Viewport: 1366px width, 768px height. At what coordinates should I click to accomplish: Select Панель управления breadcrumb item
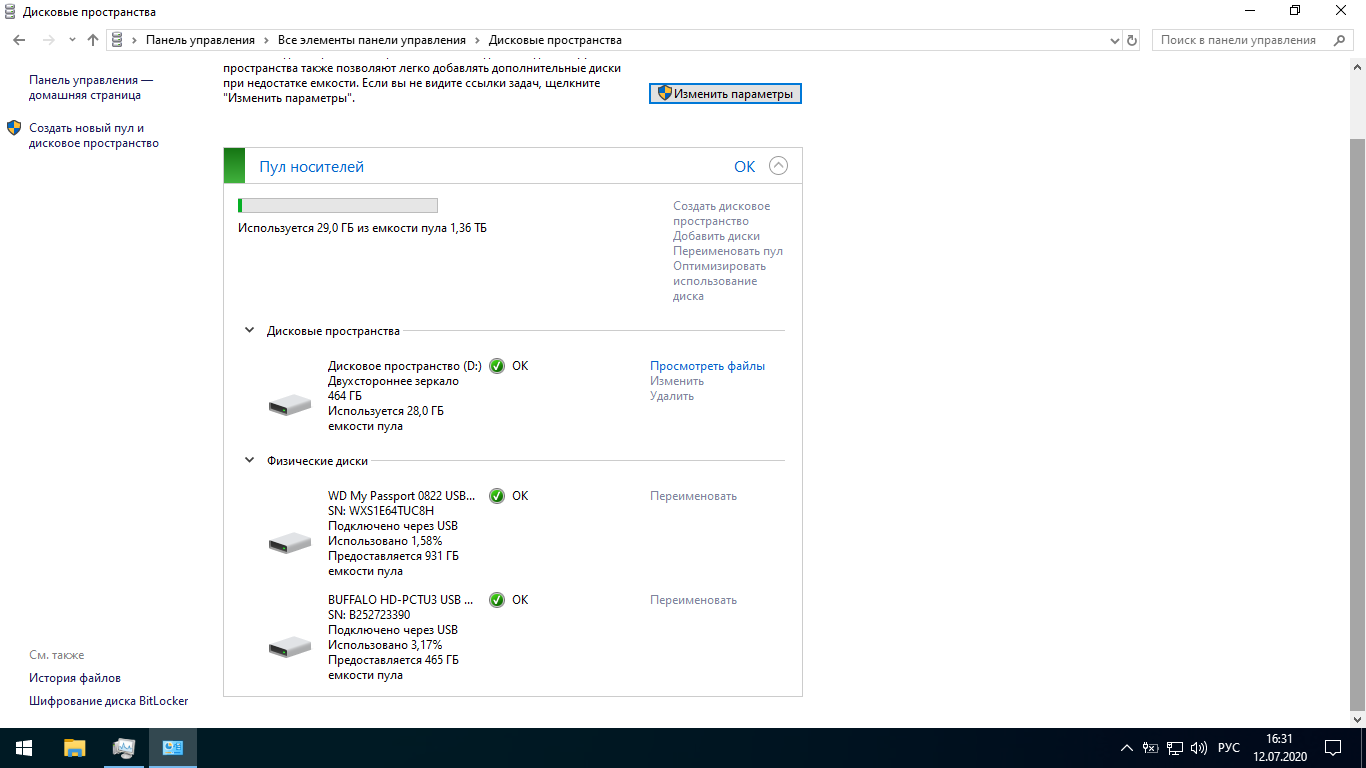pos(200,40)
